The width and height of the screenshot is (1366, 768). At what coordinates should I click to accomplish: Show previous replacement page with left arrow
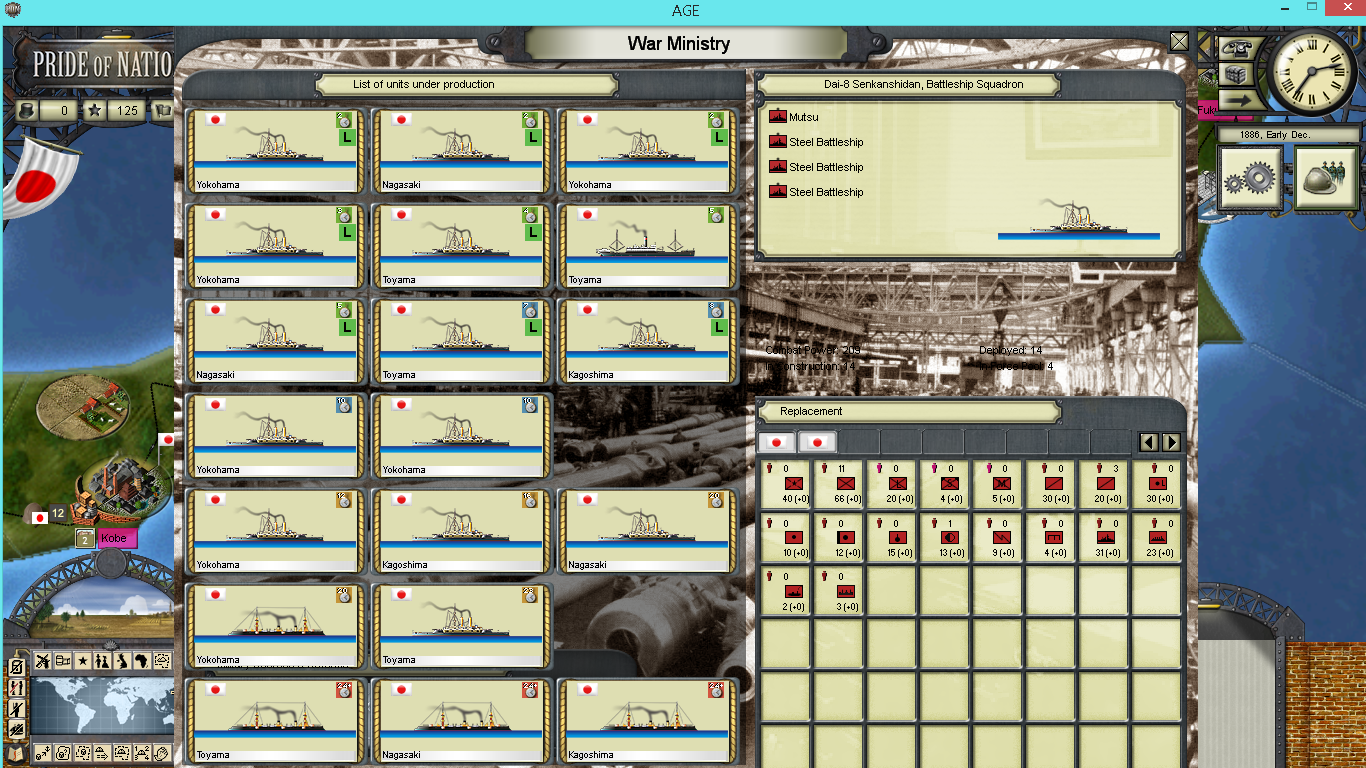click(1150, 442)
